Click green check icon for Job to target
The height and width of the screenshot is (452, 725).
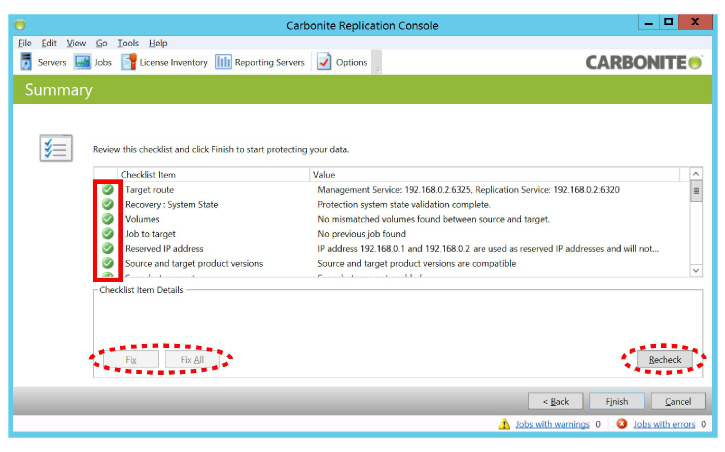coord(108,234)
